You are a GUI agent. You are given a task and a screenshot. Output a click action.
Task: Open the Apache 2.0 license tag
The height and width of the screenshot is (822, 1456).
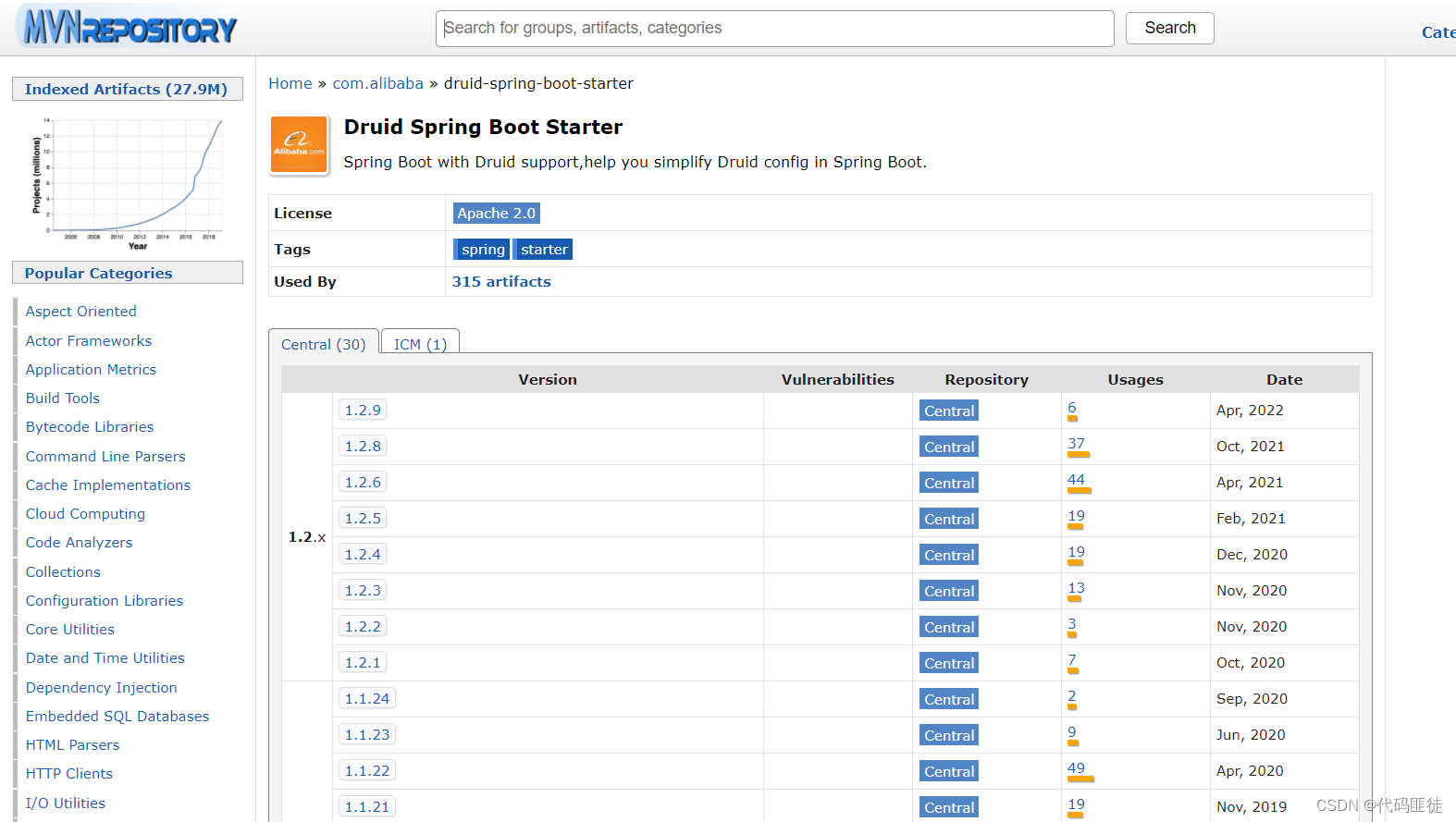coord(496,214)
